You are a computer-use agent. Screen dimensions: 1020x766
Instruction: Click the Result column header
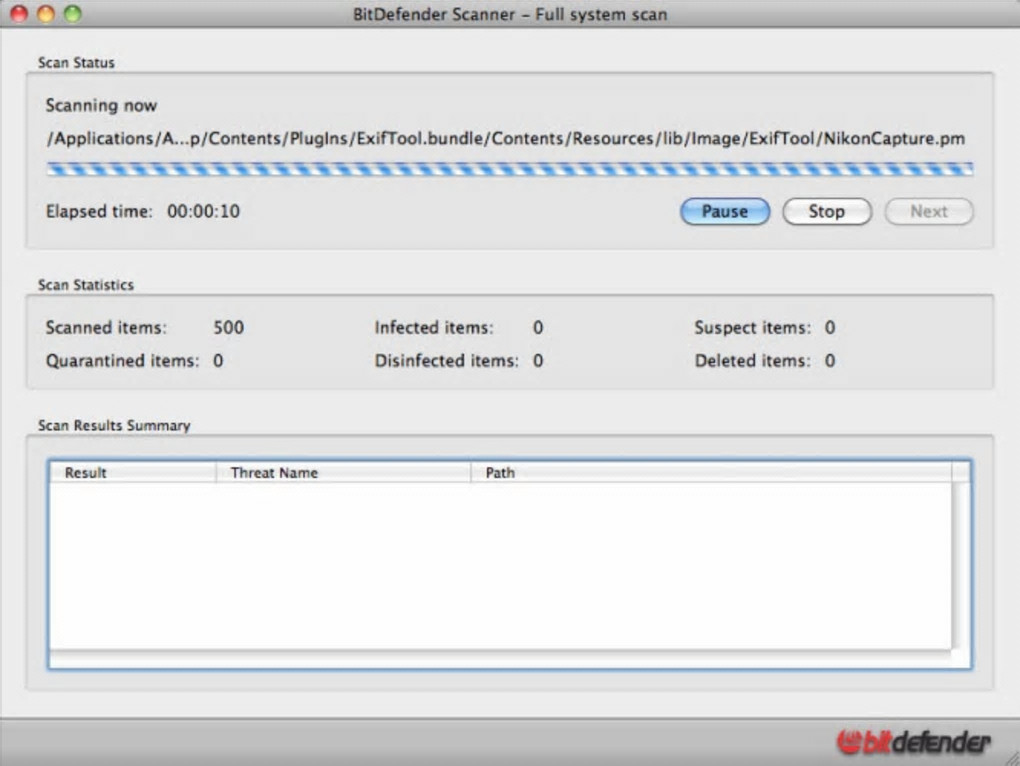coord(133,473)
